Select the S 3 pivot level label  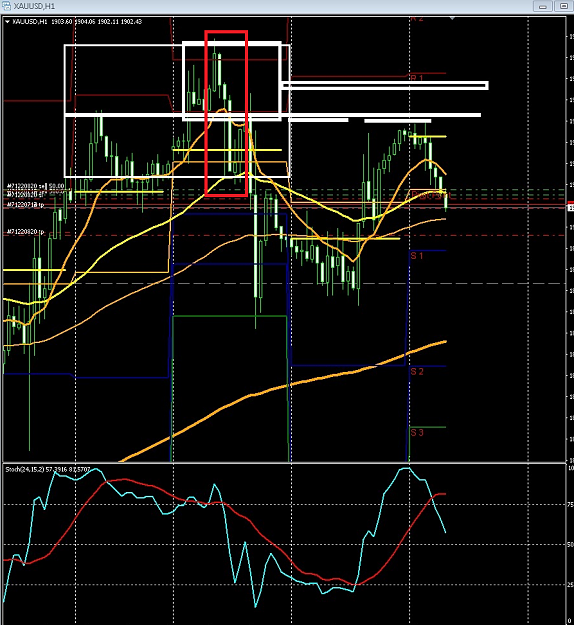(x=417, y=432)
